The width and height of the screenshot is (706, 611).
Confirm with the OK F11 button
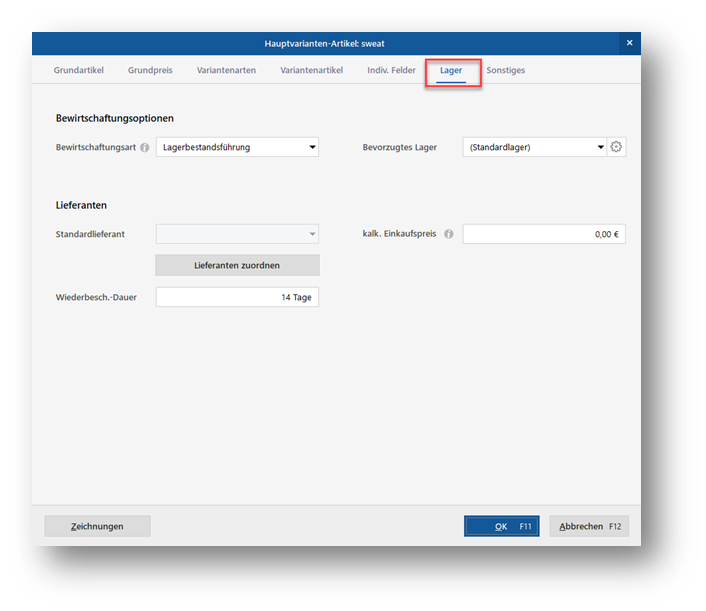(x=501, y=526)
